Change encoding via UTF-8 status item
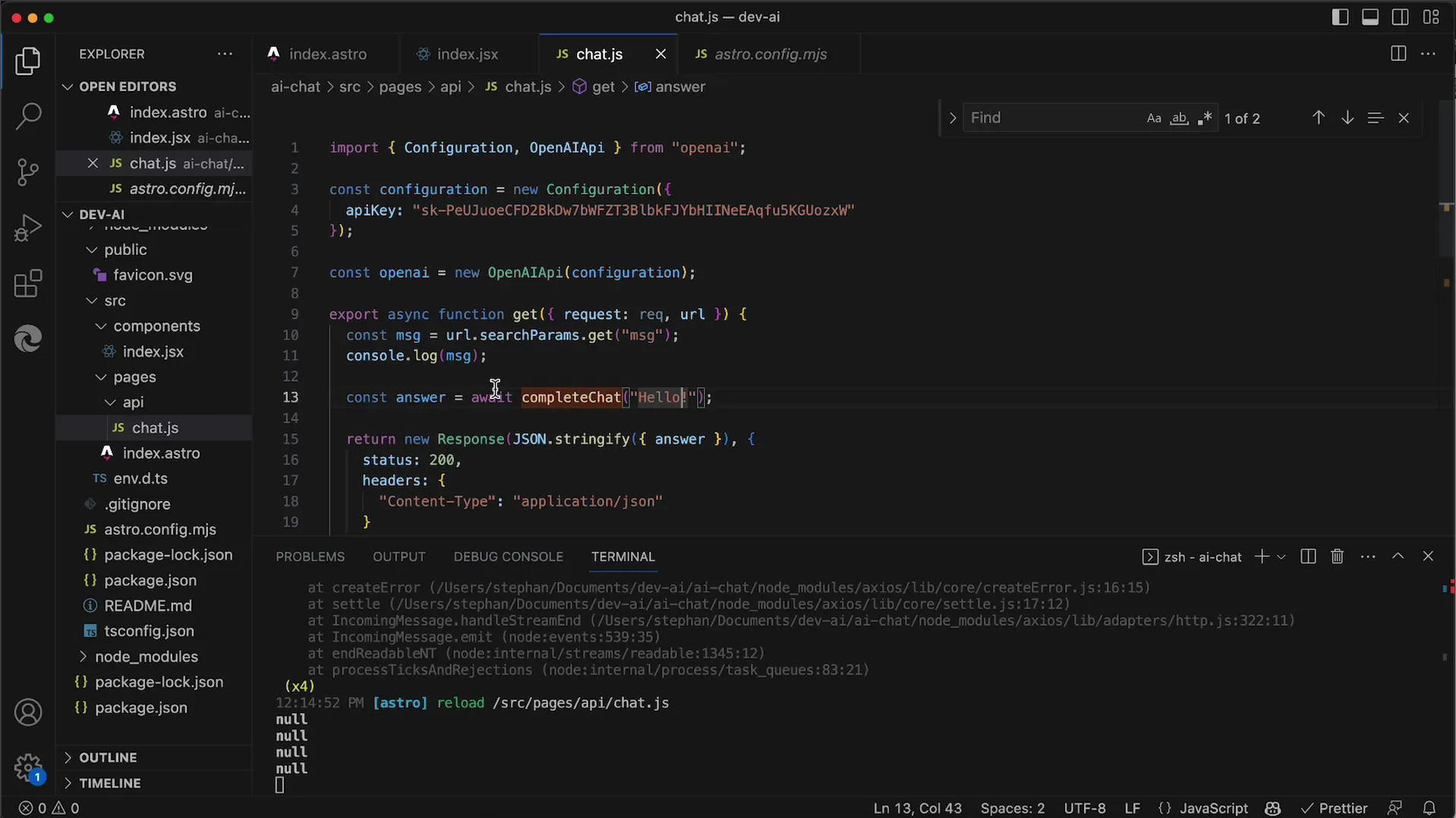 (x=1084, y=808)
